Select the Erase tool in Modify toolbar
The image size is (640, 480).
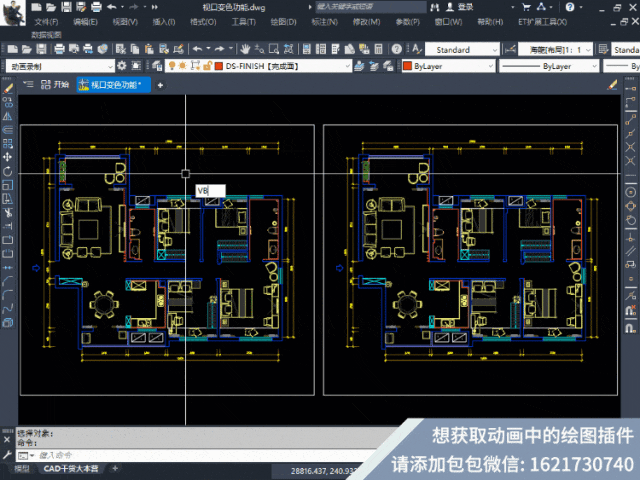tap(8, 89)
